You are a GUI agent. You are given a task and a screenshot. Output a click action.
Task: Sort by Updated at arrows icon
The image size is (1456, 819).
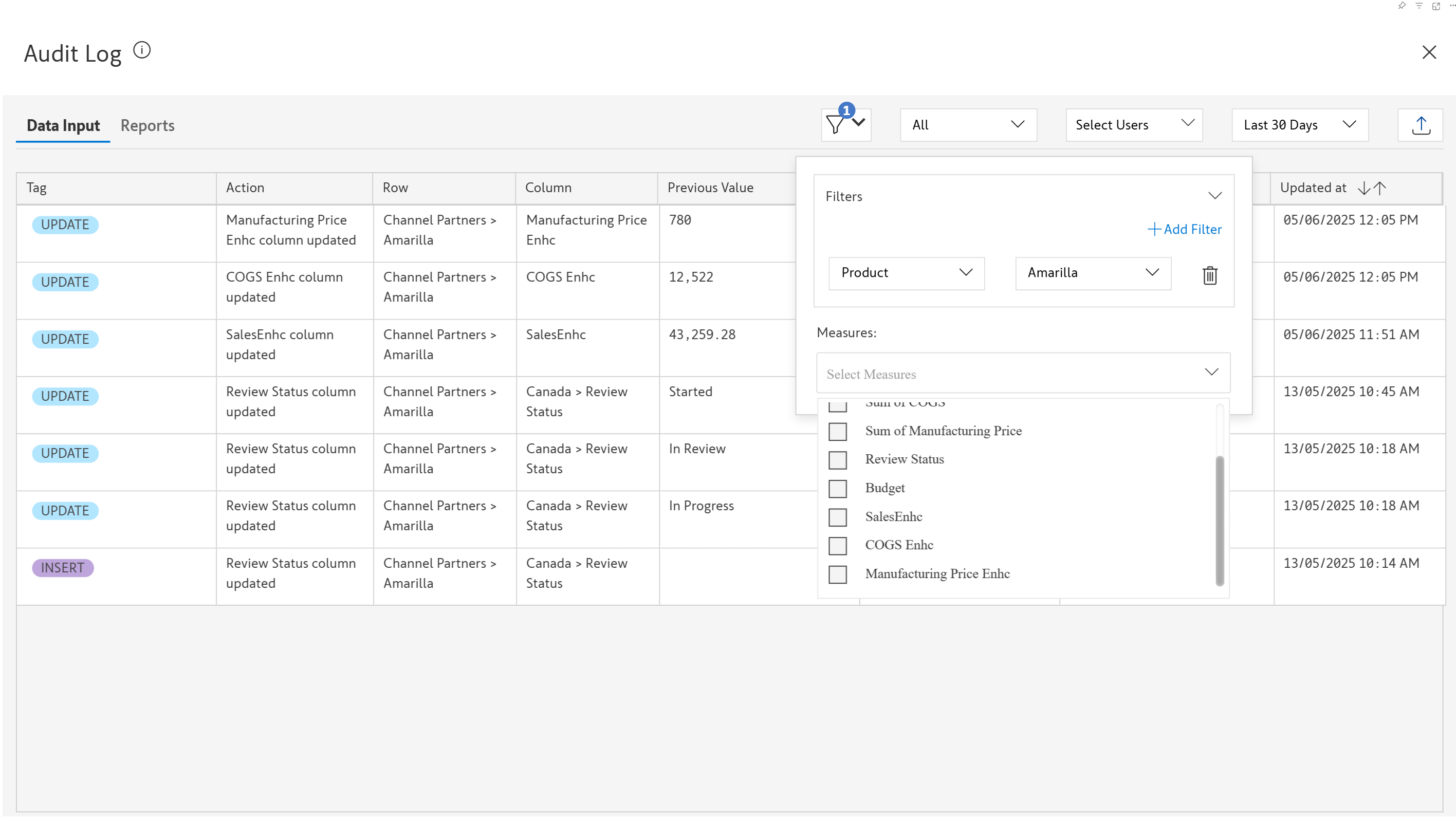[x=1372, y=188]
